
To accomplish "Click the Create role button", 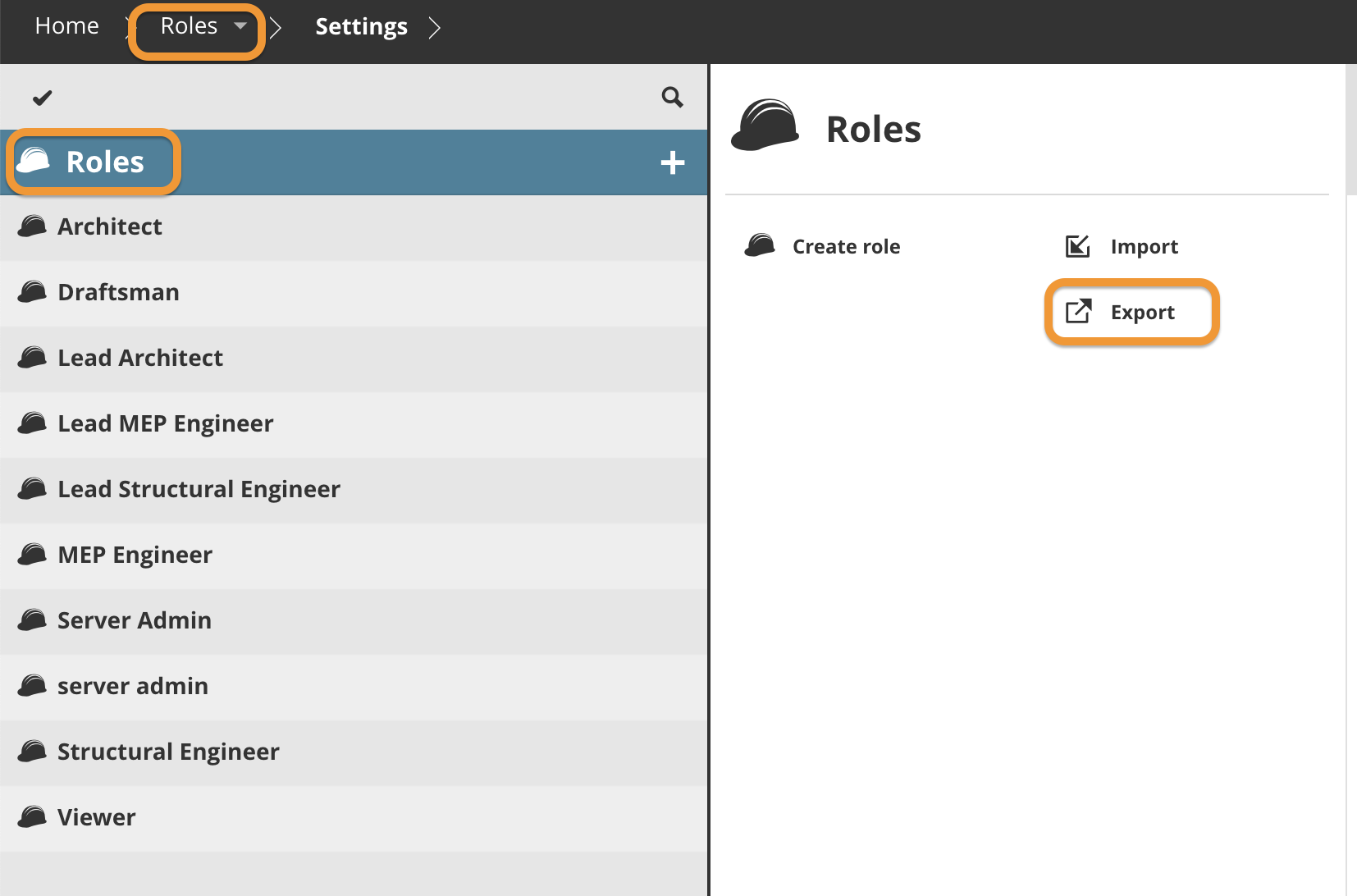I will [846, 246].
